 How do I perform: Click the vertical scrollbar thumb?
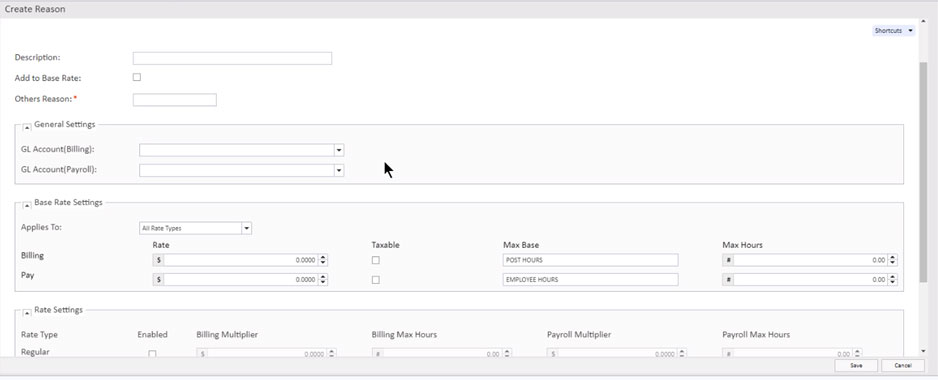[923, 171]
